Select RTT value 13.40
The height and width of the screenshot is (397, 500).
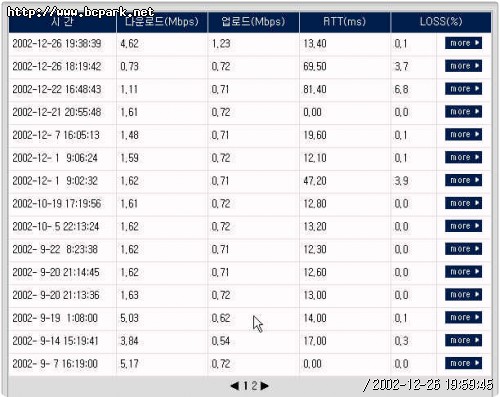click(x=315, y=44)
